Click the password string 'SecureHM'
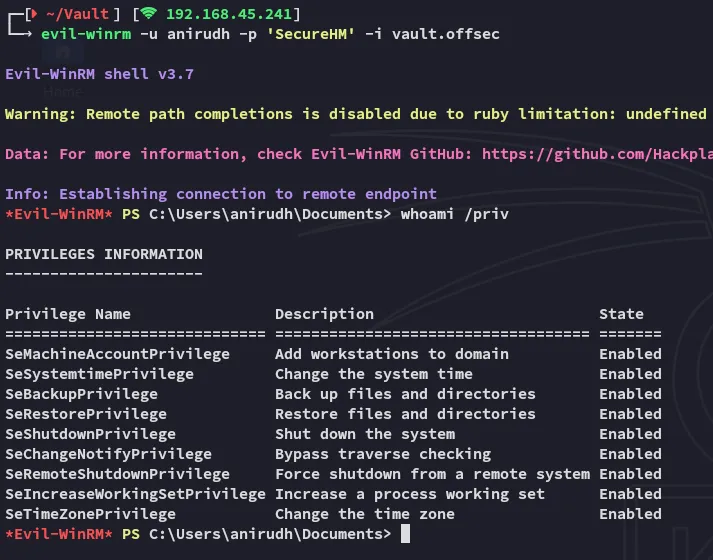Image resolution: width=713 pixels, height=560 pixels. 311,34
